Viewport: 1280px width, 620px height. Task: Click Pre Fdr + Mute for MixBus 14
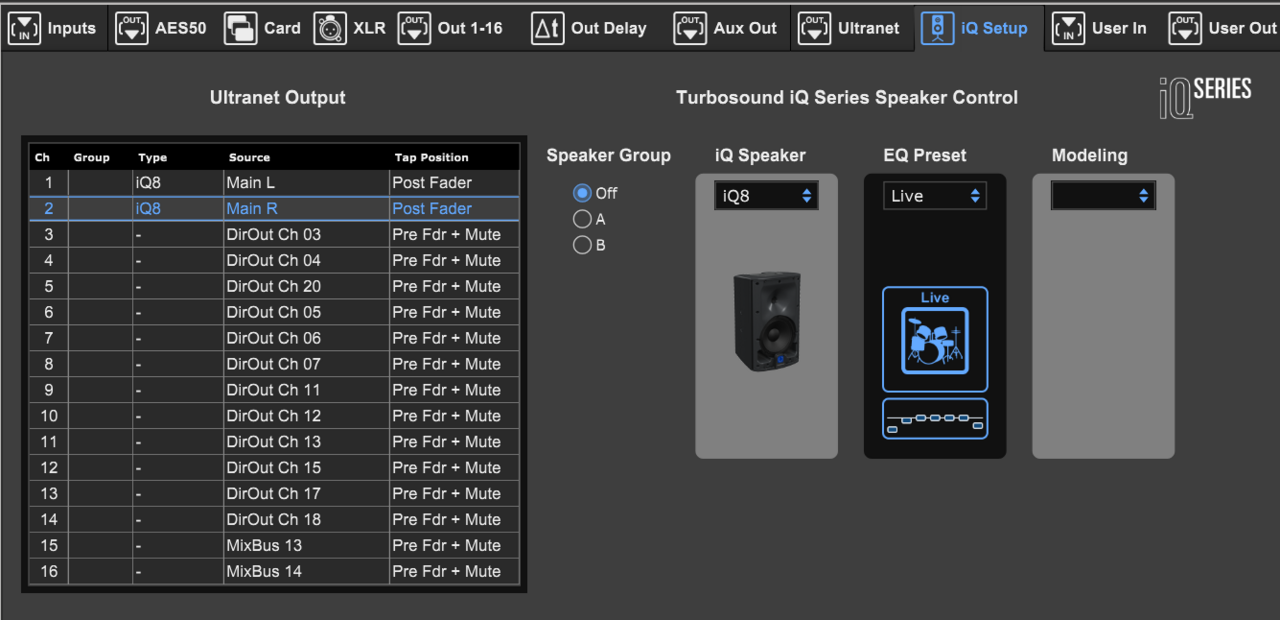click(454, 572)
